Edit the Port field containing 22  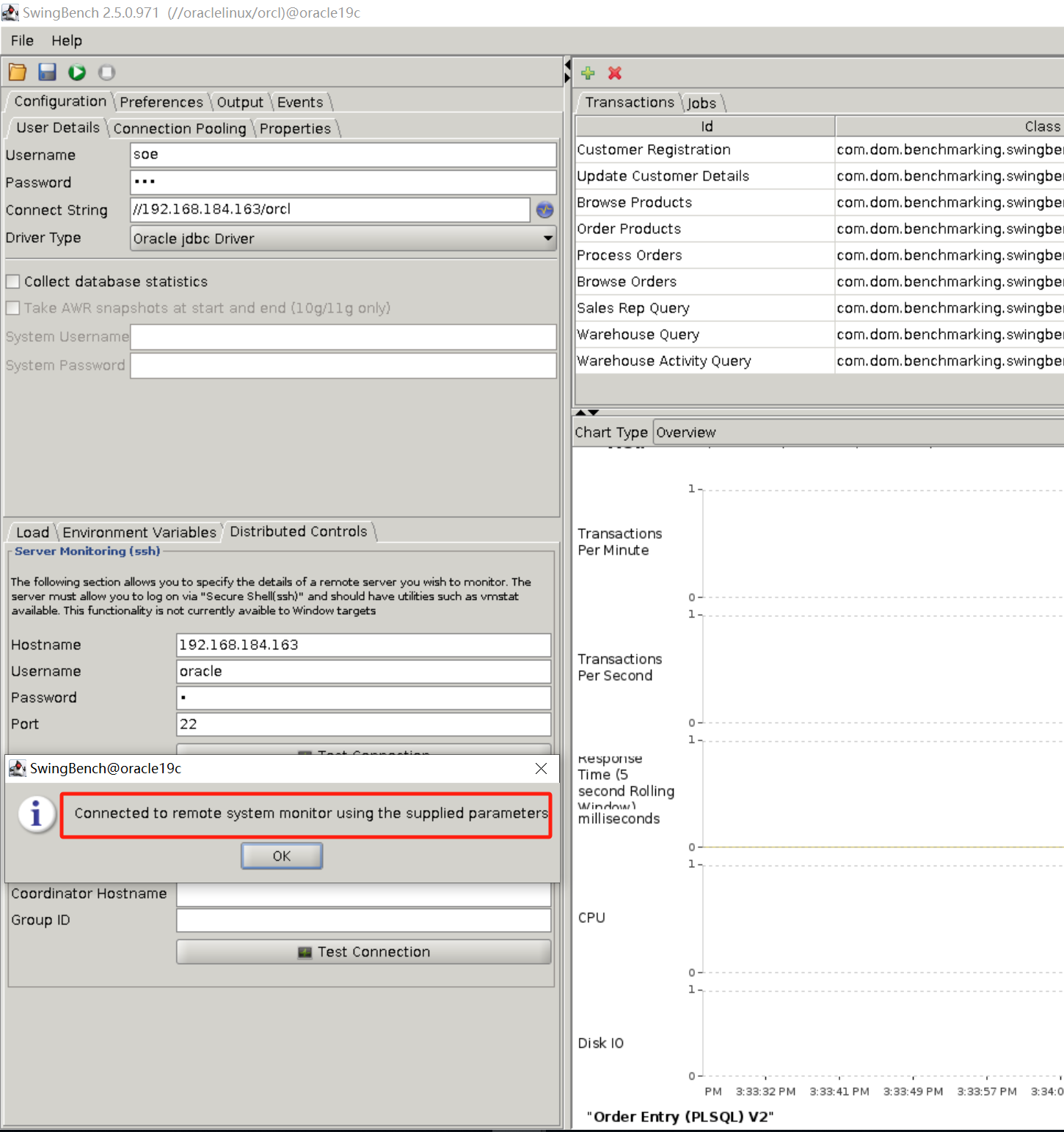364,724
